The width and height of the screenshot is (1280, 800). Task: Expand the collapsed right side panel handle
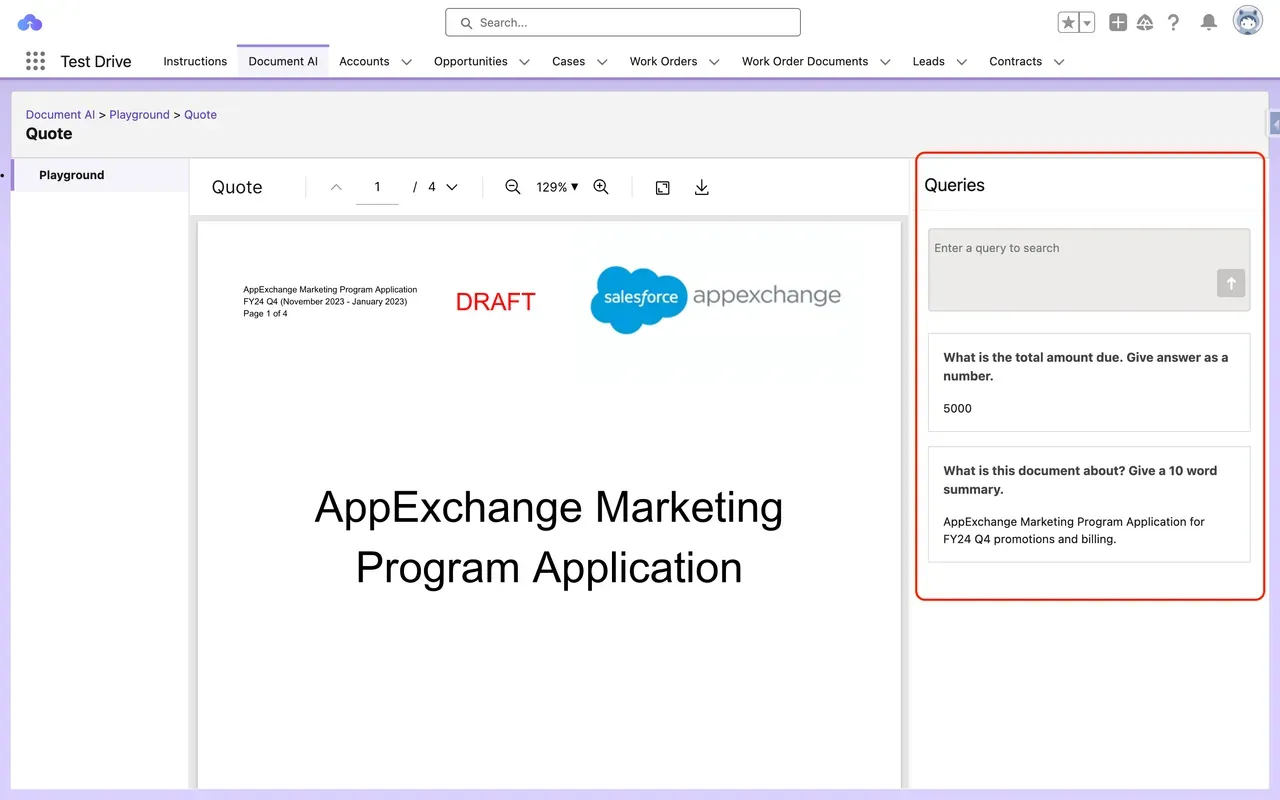click(1274, 123)
